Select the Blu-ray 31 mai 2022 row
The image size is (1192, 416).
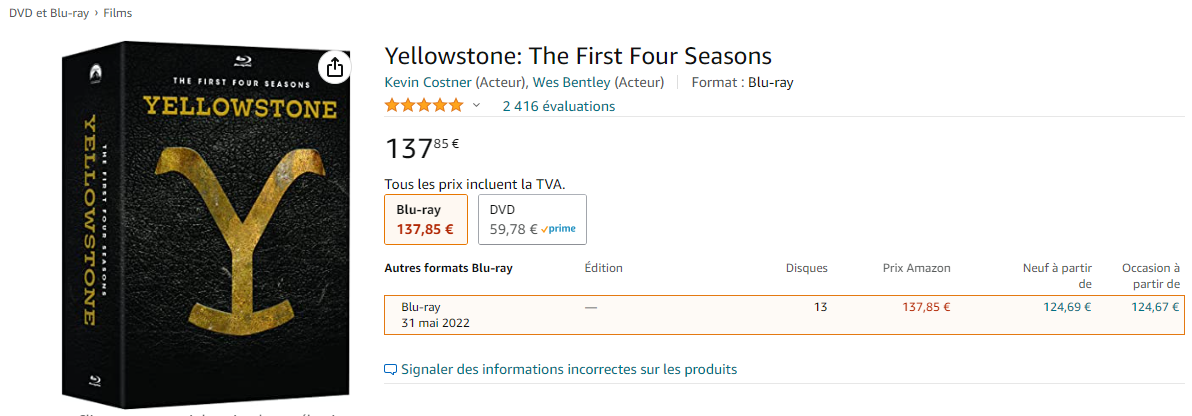pos(785,315)
